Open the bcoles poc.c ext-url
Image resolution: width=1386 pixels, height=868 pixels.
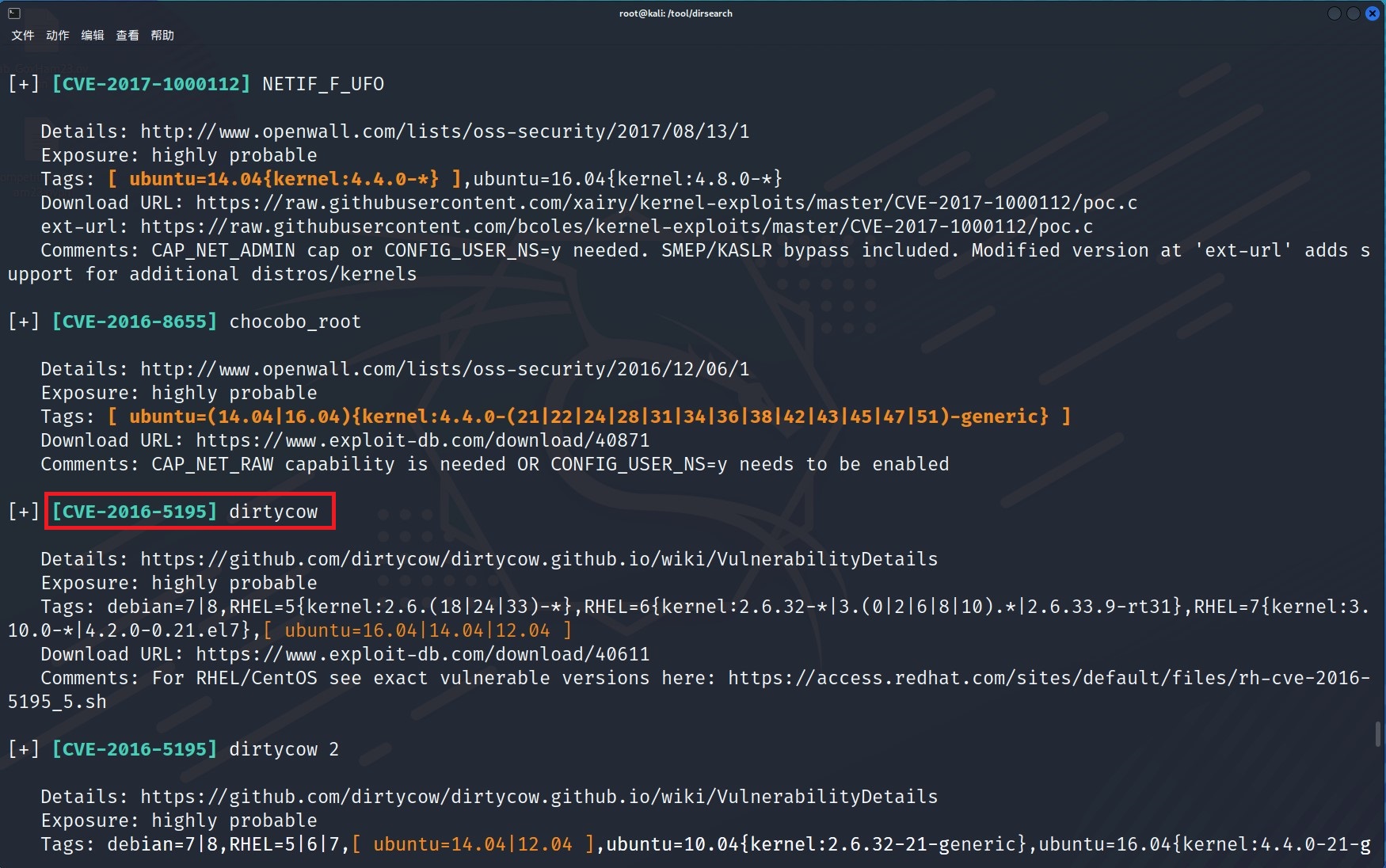pos(617,227)
